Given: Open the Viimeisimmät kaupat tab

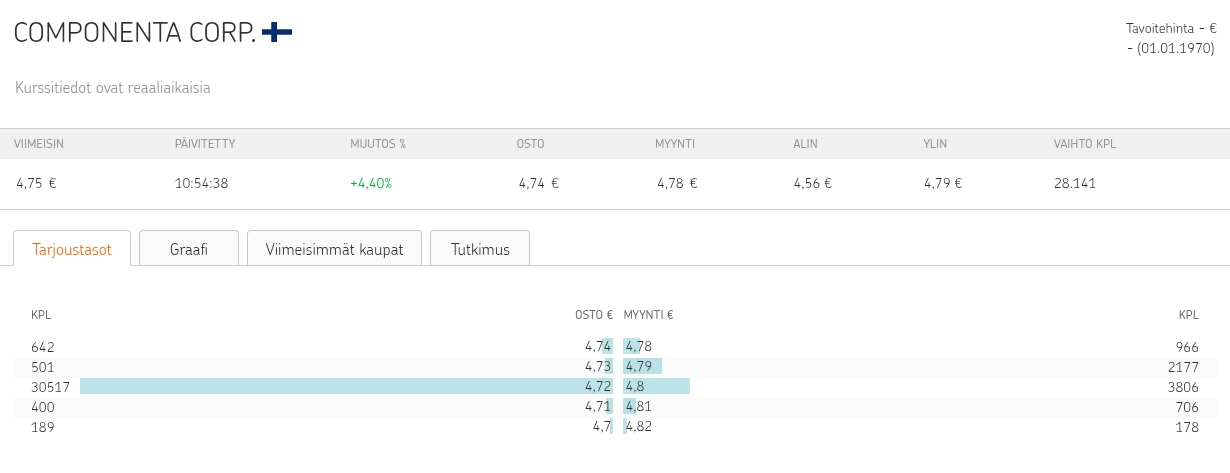Looking at the screenshot, I should [335, 249].
